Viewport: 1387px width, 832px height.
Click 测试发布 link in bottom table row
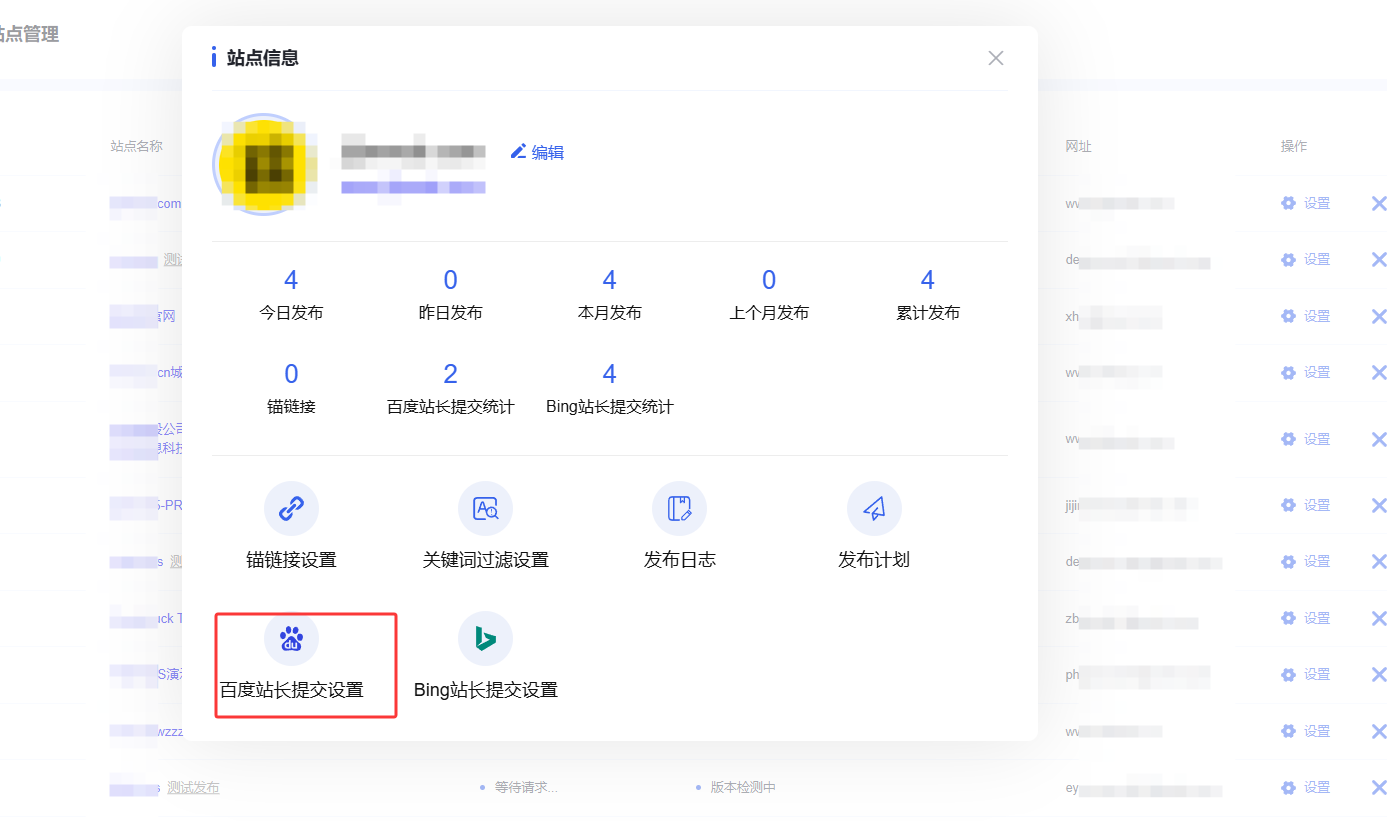click(x=193, y=788)
